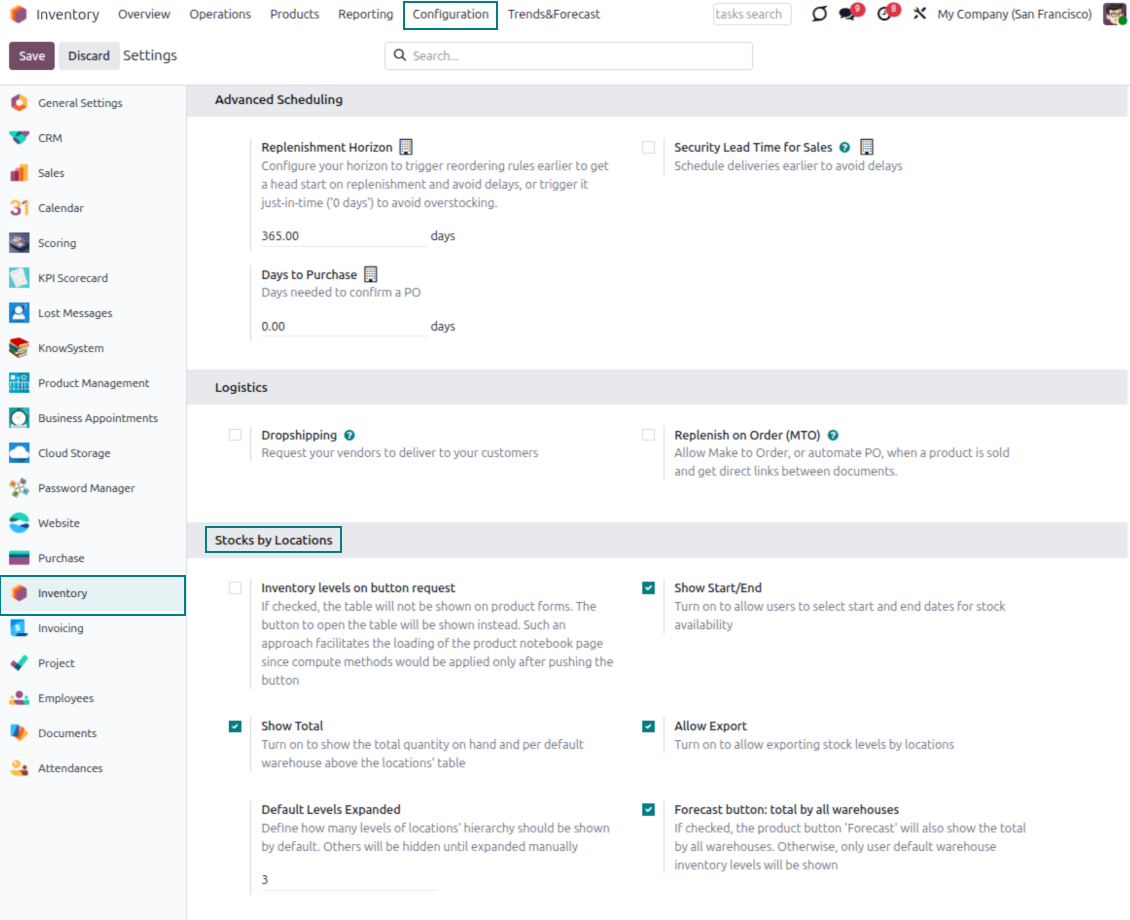Uncheck the Show Total option

coord(235,725)
